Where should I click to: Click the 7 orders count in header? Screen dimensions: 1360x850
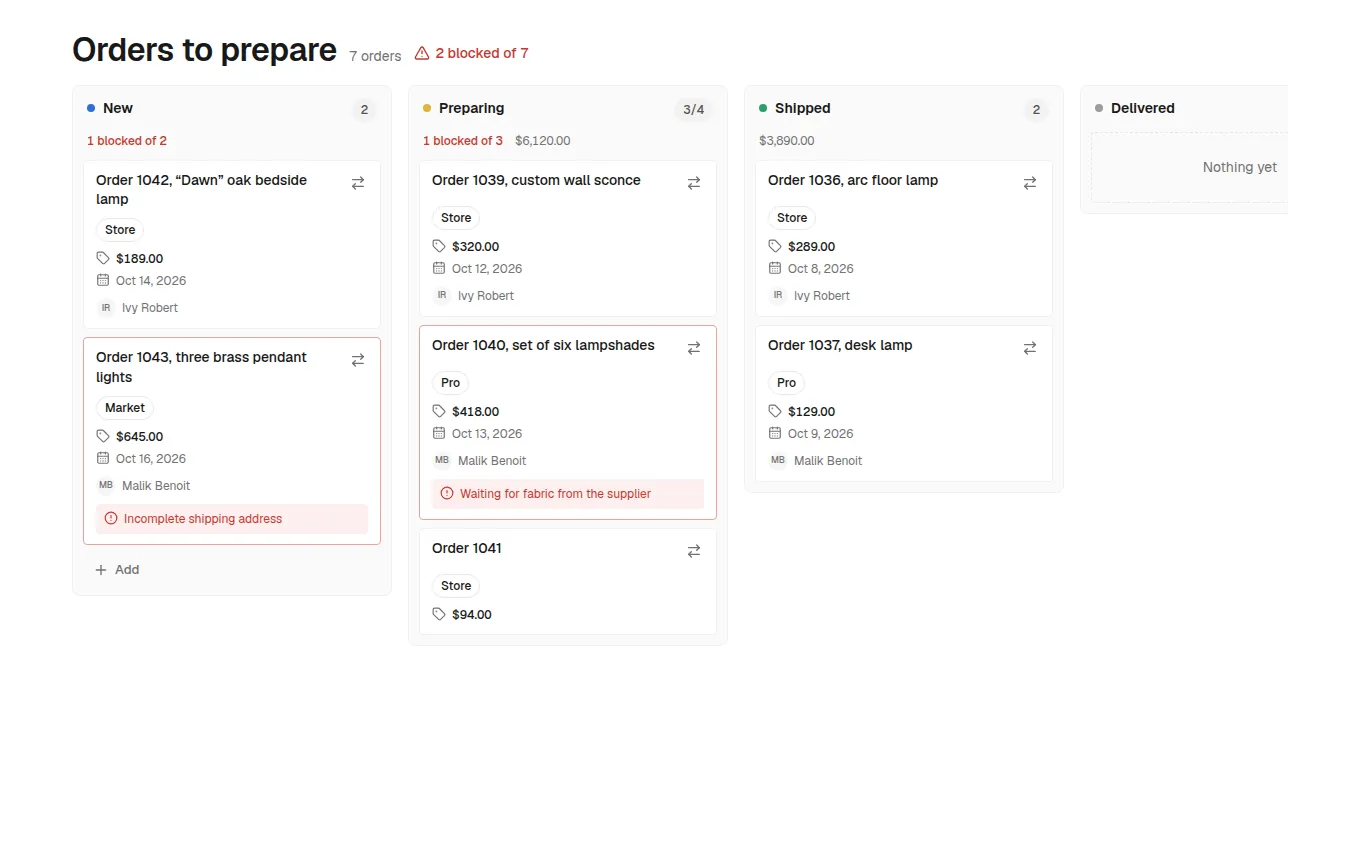(375, 56)
